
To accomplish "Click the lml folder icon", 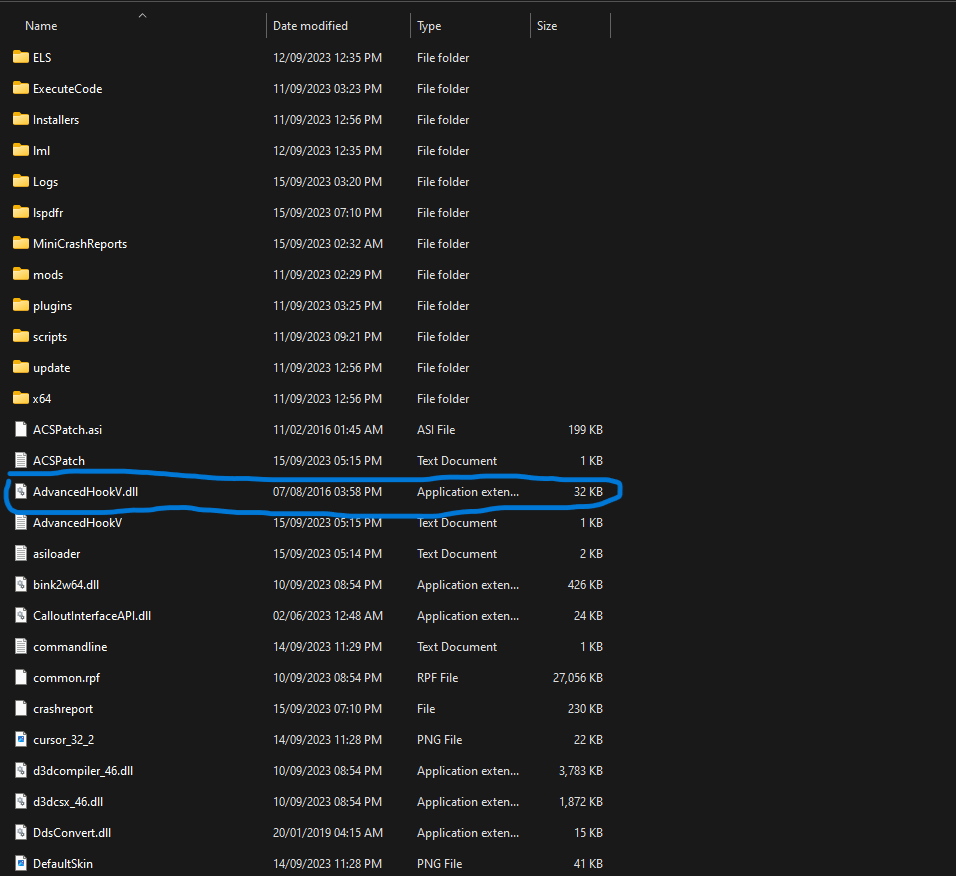I will point(21,150).
